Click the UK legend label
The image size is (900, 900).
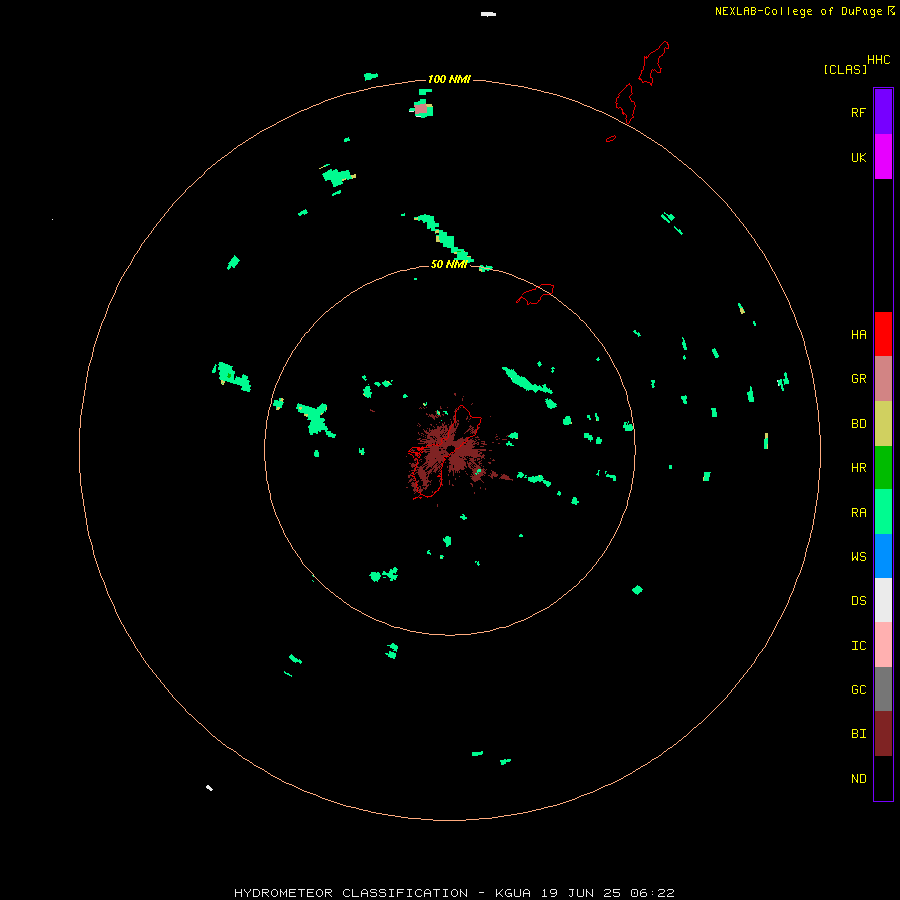coord(858,158)
